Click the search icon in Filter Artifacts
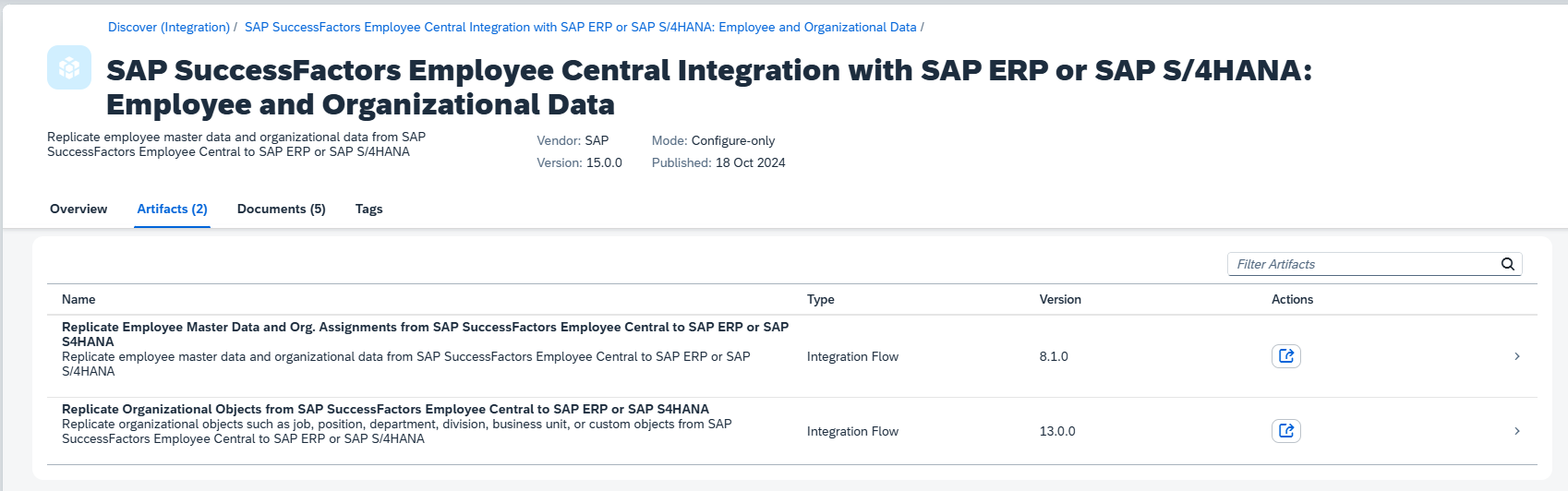 click(x=1508, y=264)
